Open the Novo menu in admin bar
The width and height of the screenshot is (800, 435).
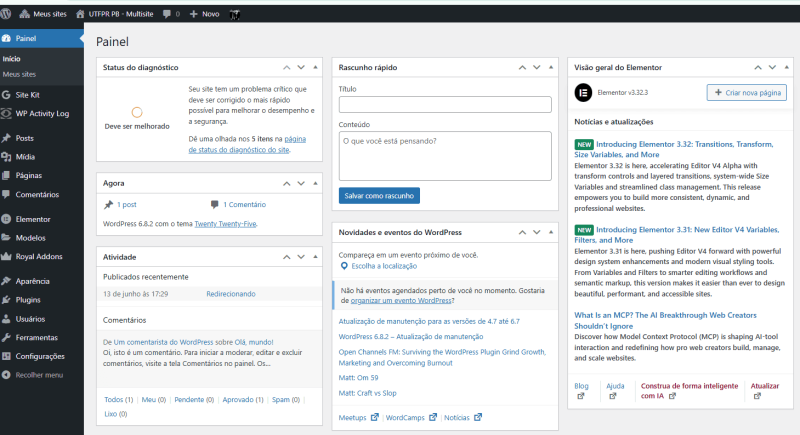tap(205, 14)
